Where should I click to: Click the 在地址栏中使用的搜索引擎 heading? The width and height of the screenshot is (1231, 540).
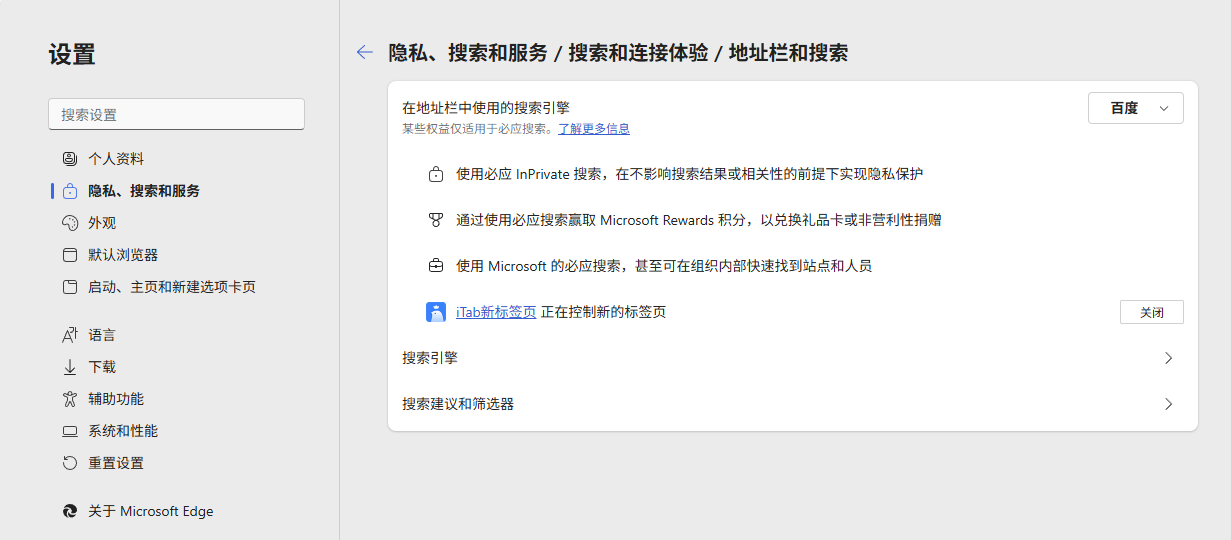pyautogui.click(x=486, y=107)
